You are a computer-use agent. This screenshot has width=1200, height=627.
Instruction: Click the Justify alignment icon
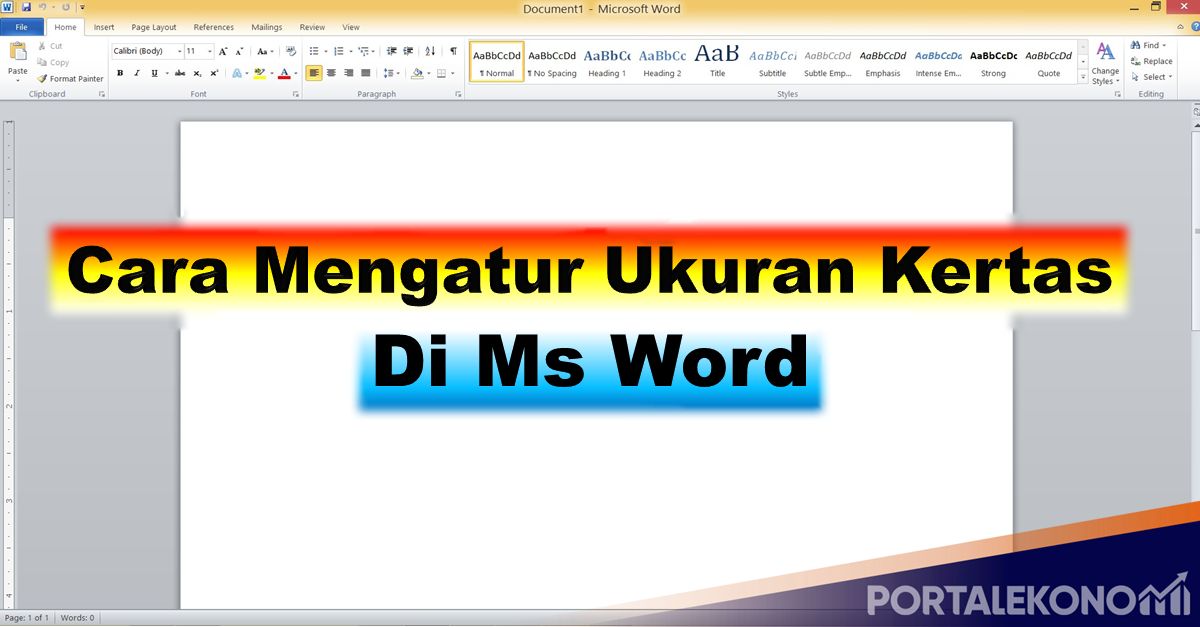(x=365, y=73)
